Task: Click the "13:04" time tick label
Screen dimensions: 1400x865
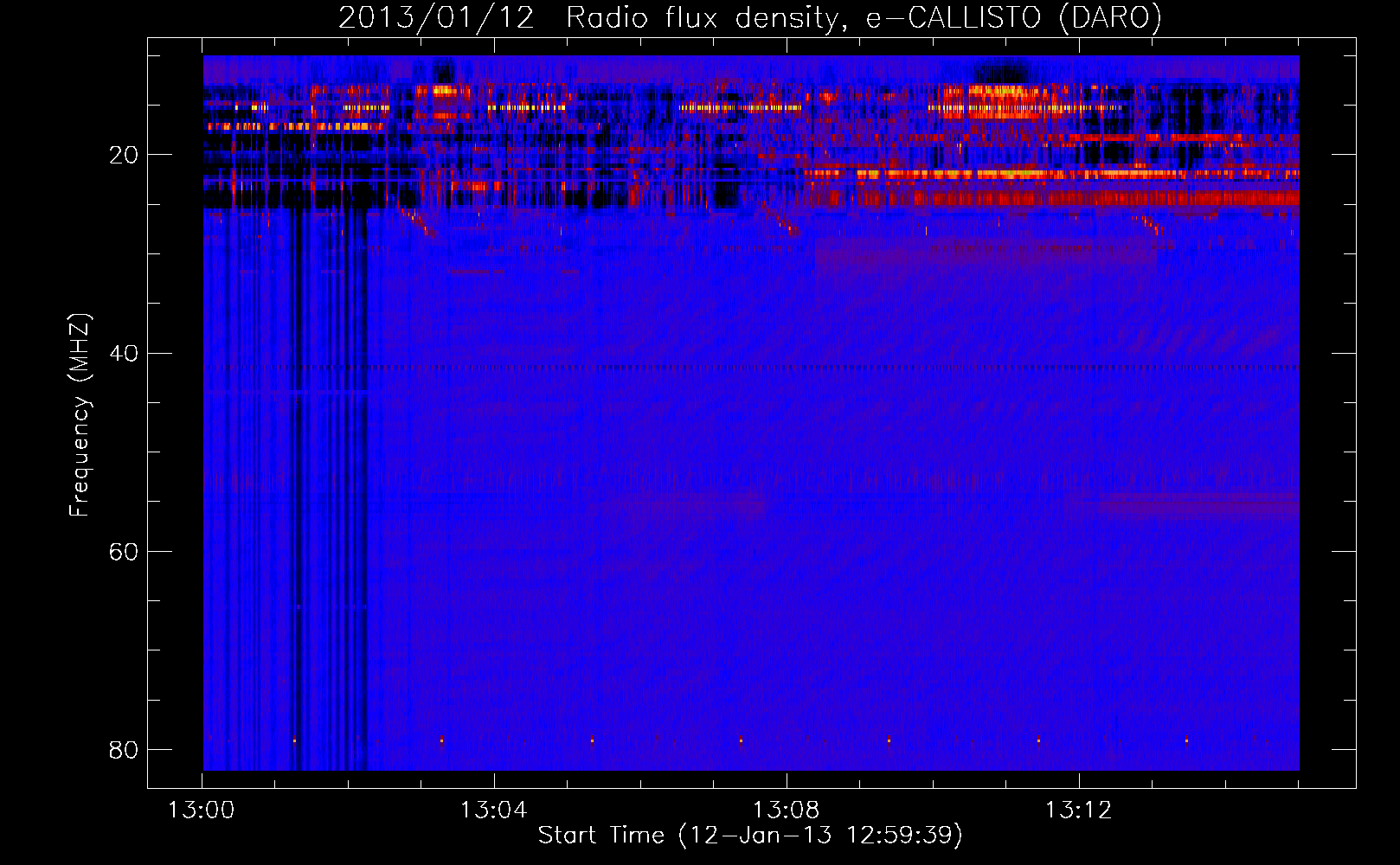Action: (x=493, y=811)
